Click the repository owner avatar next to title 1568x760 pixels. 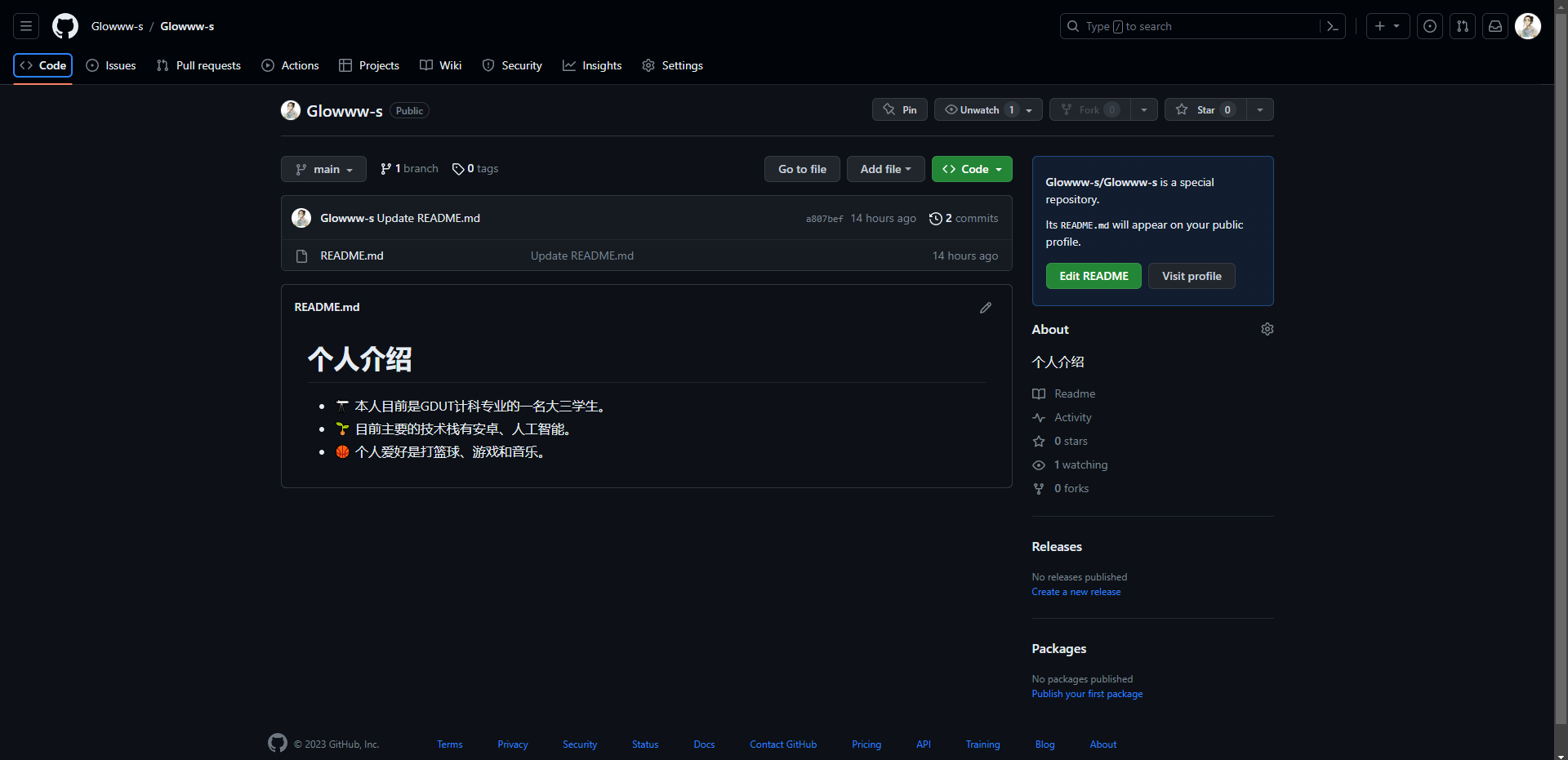pos(291,110)
